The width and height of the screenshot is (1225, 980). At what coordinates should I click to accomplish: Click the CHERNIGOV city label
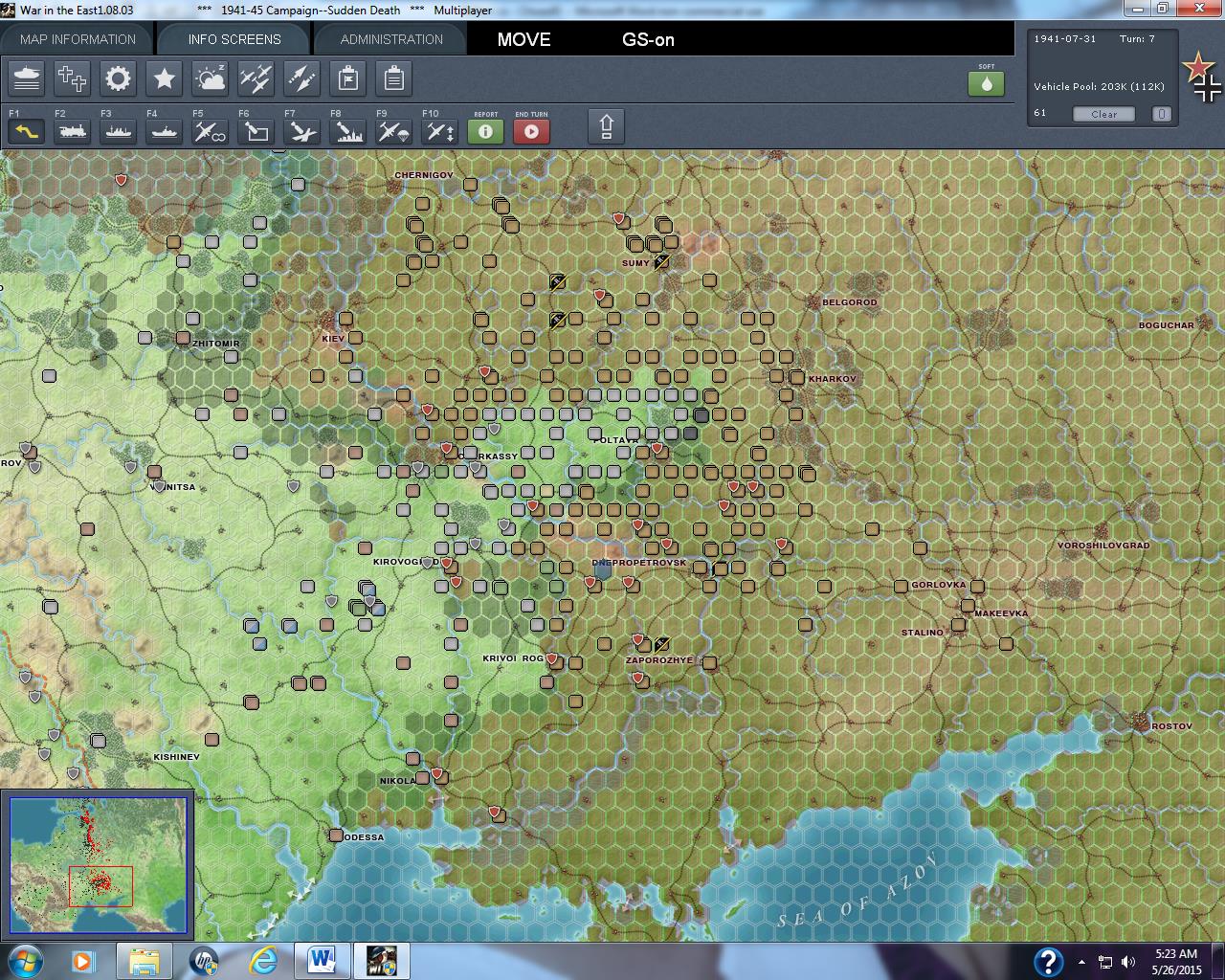point(424,175)
